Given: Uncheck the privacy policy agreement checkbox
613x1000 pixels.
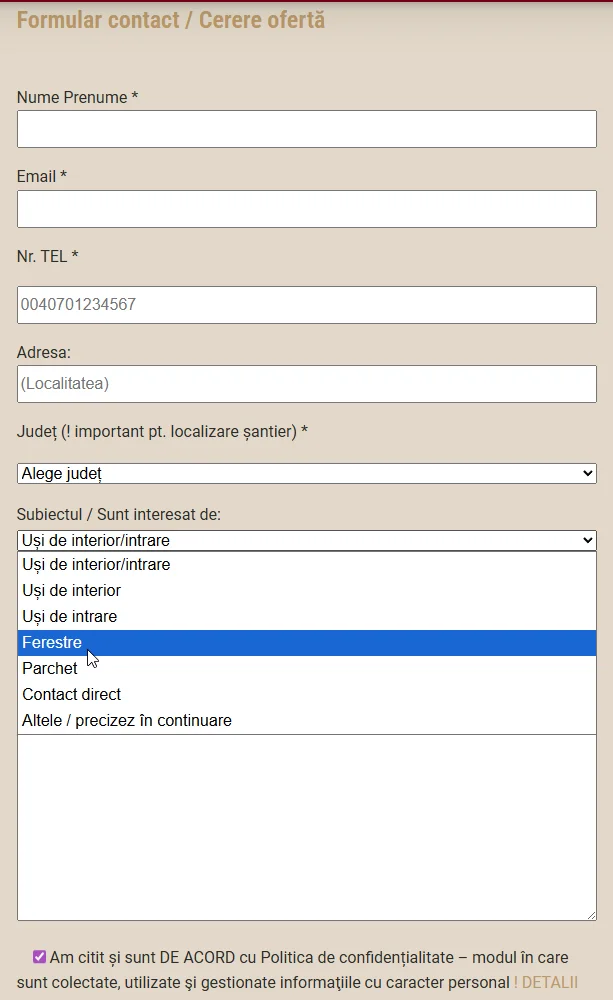Looking at the screenshot, I should (x=40, y=957).
